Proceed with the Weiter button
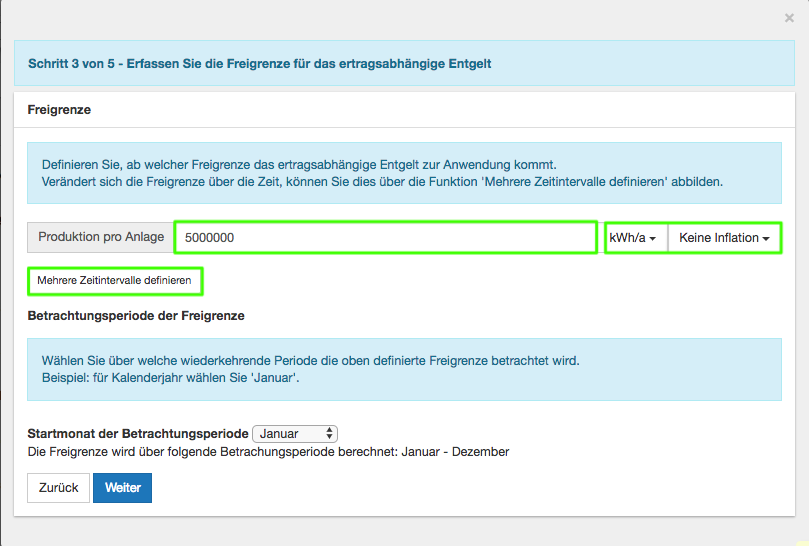809x546 pixels. (122, 488)
